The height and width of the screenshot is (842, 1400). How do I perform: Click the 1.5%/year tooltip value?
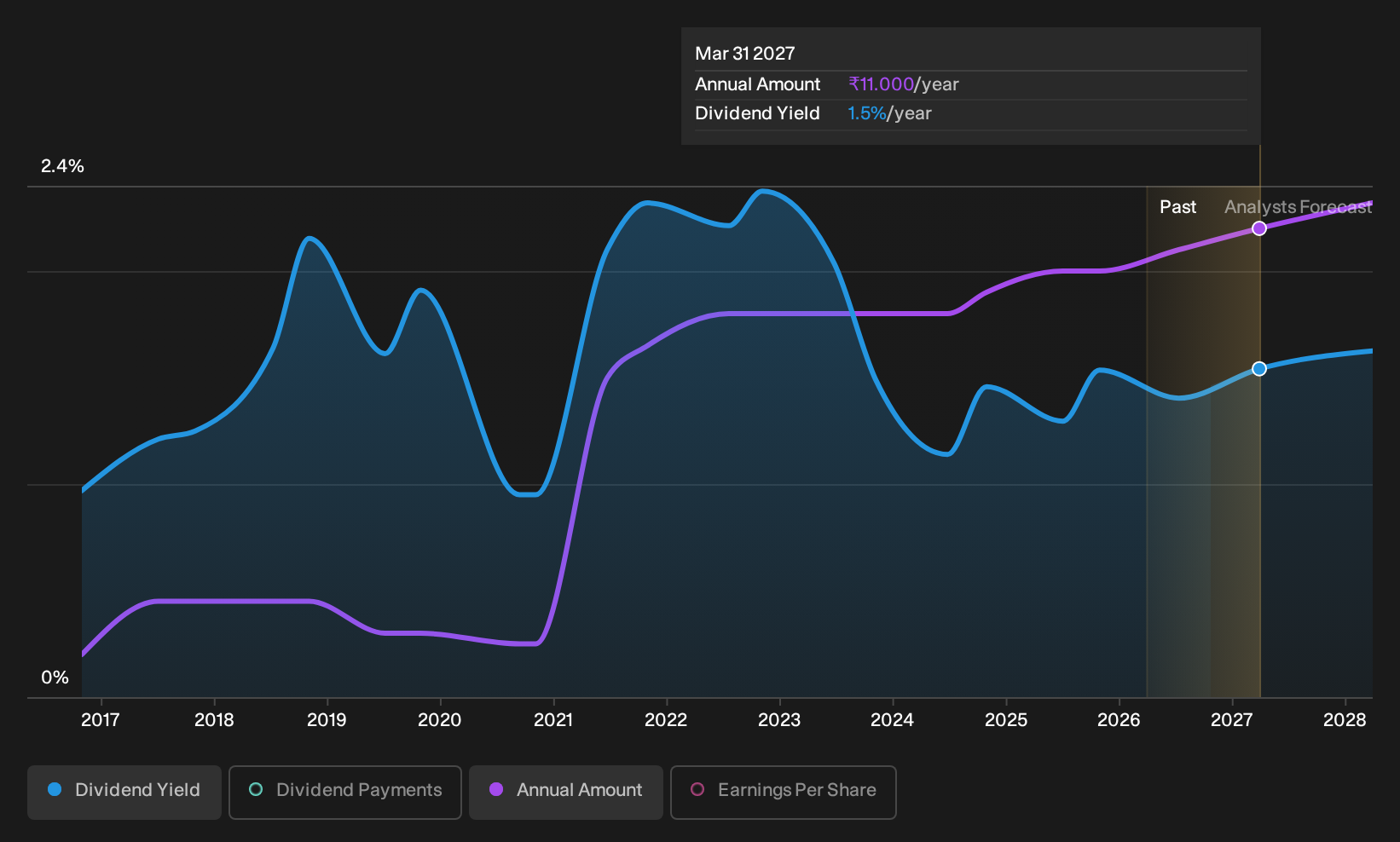889,113
